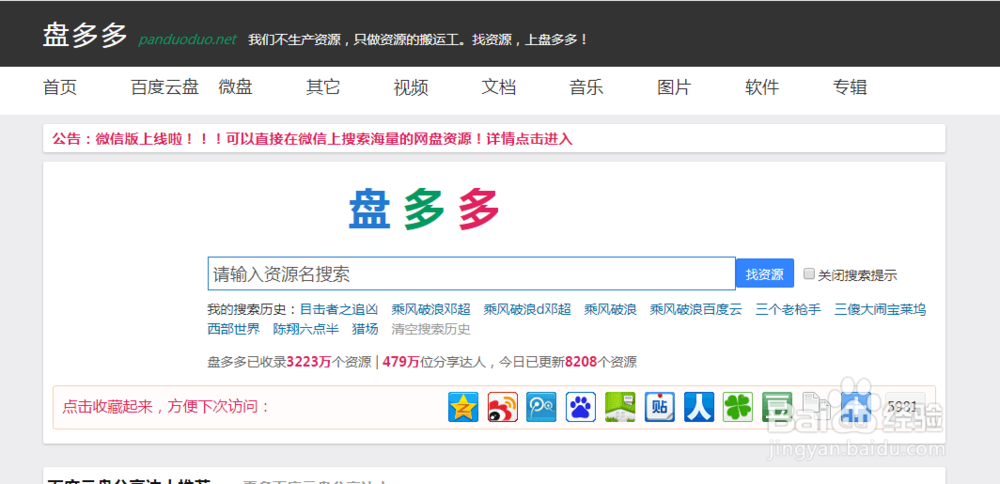Open 首页 navigation tab
1000x484 pixels.
coord(60,87)
